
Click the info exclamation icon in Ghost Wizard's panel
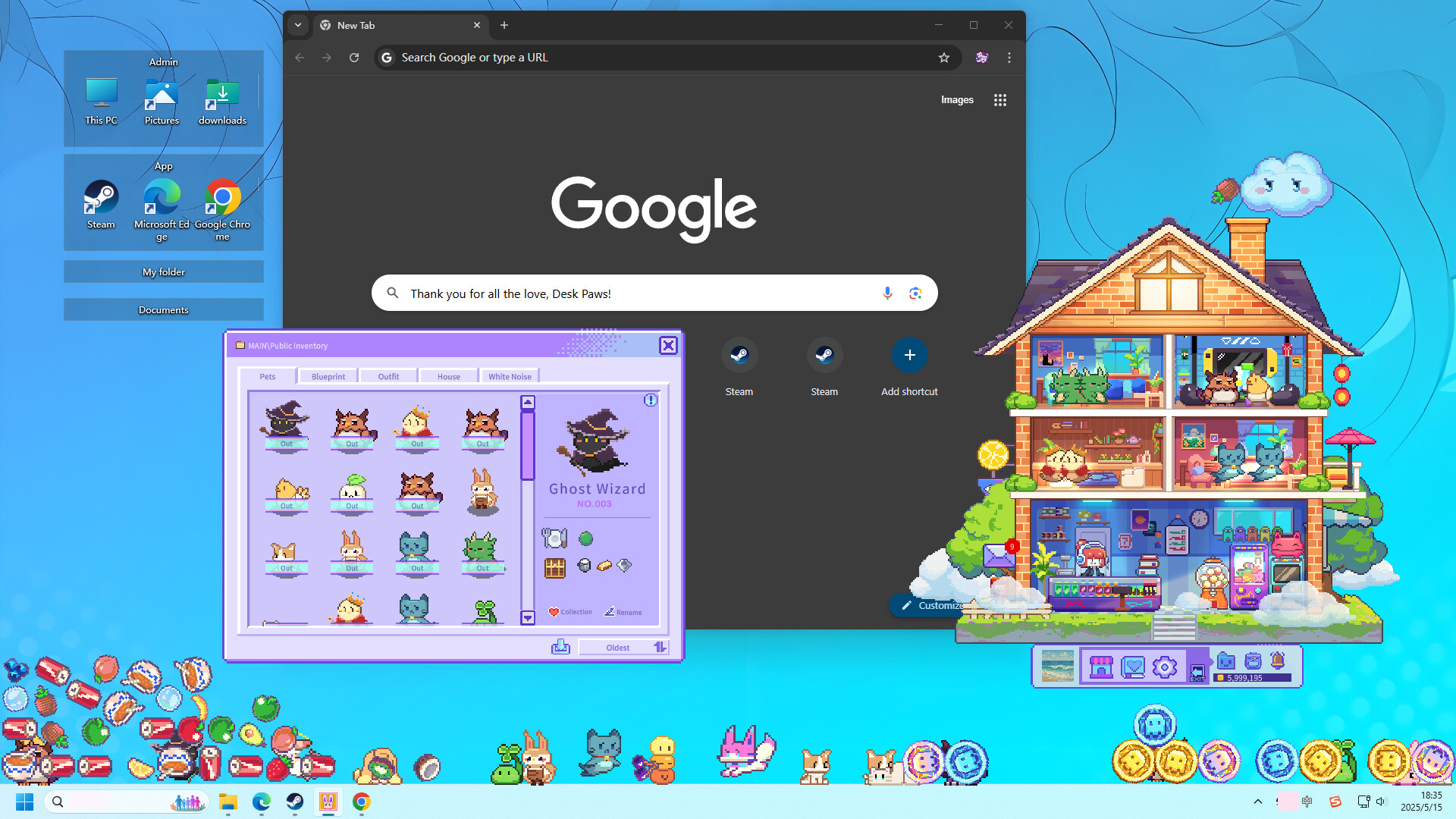pos(651,400)
